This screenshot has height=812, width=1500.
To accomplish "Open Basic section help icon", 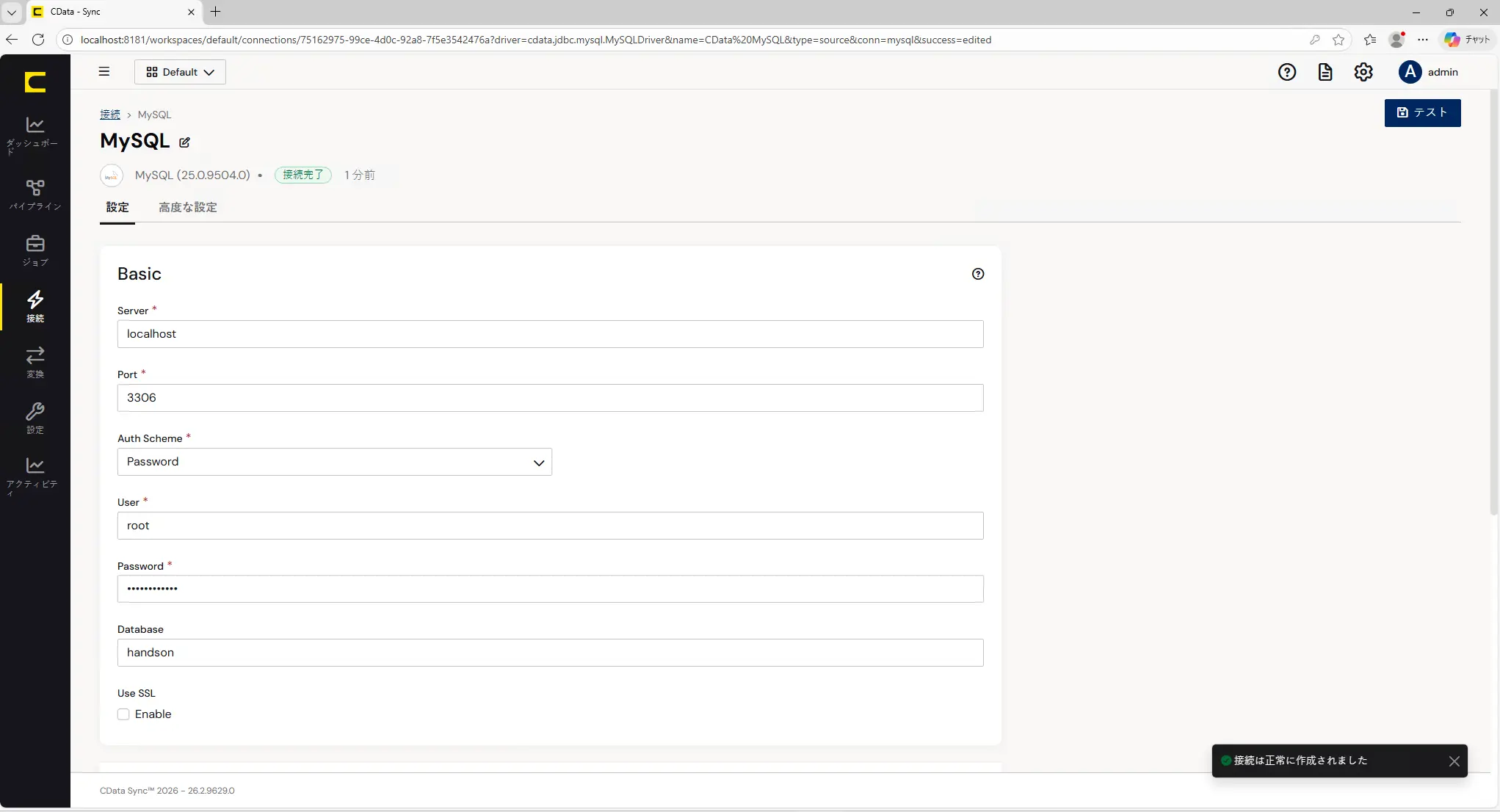I will coord(978,274).
